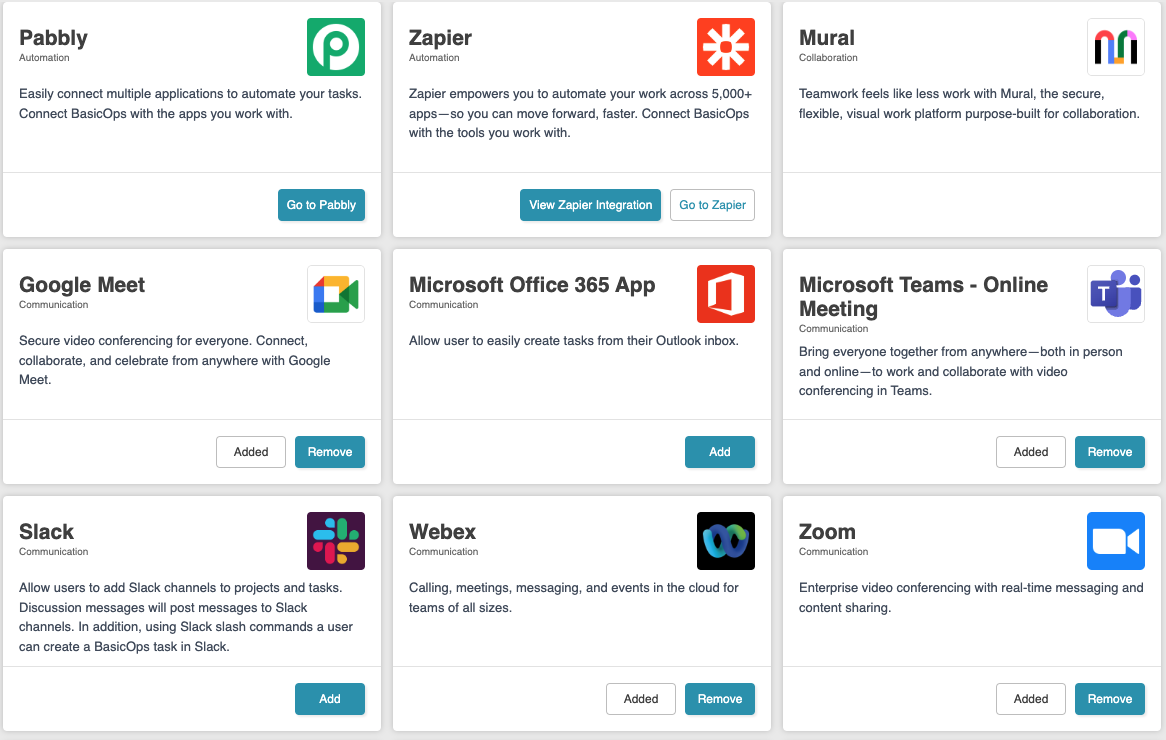The image size is (1166, 740).
Task: Remove the Webex integration
Action: point(720,698)
